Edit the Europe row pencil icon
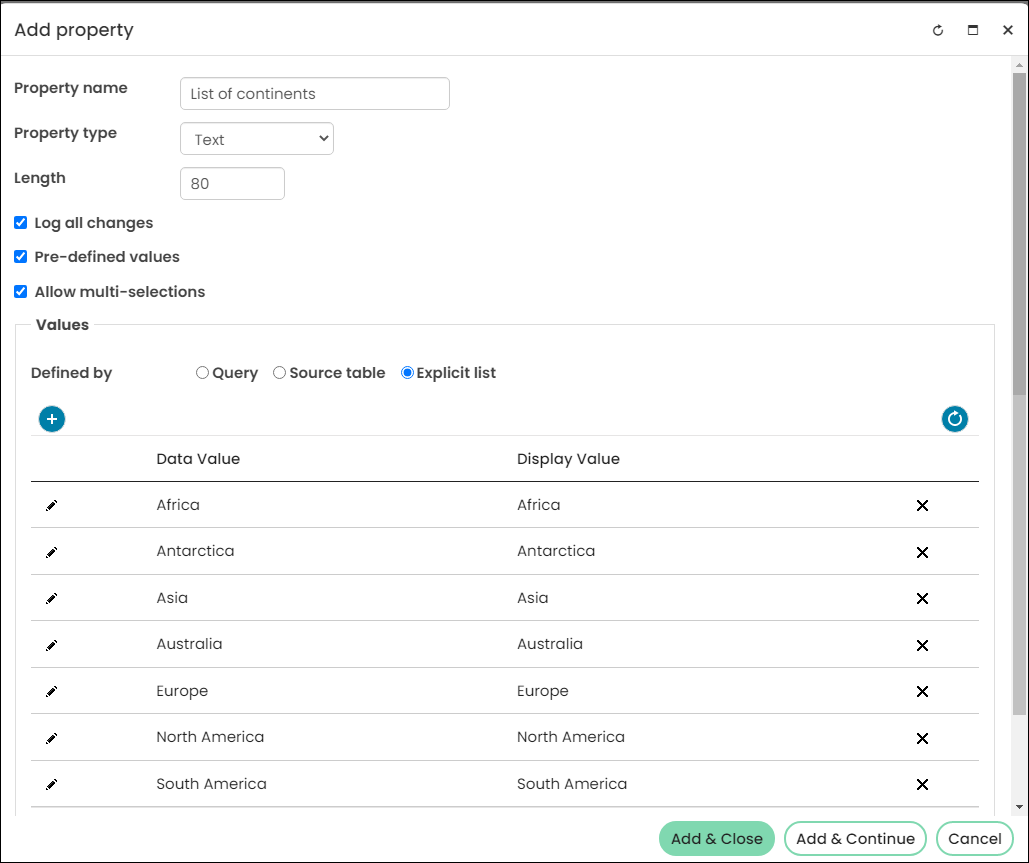Viewport: 1029px width, 863px height. click(x=51, y=691)
